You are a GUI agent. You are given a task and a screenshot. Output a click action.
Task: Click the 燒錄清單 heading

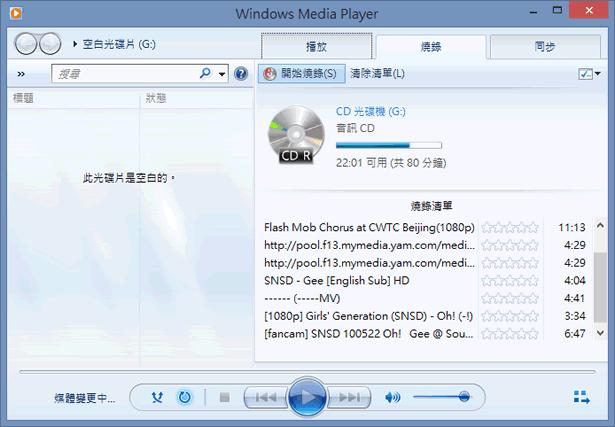click(431, 206)
